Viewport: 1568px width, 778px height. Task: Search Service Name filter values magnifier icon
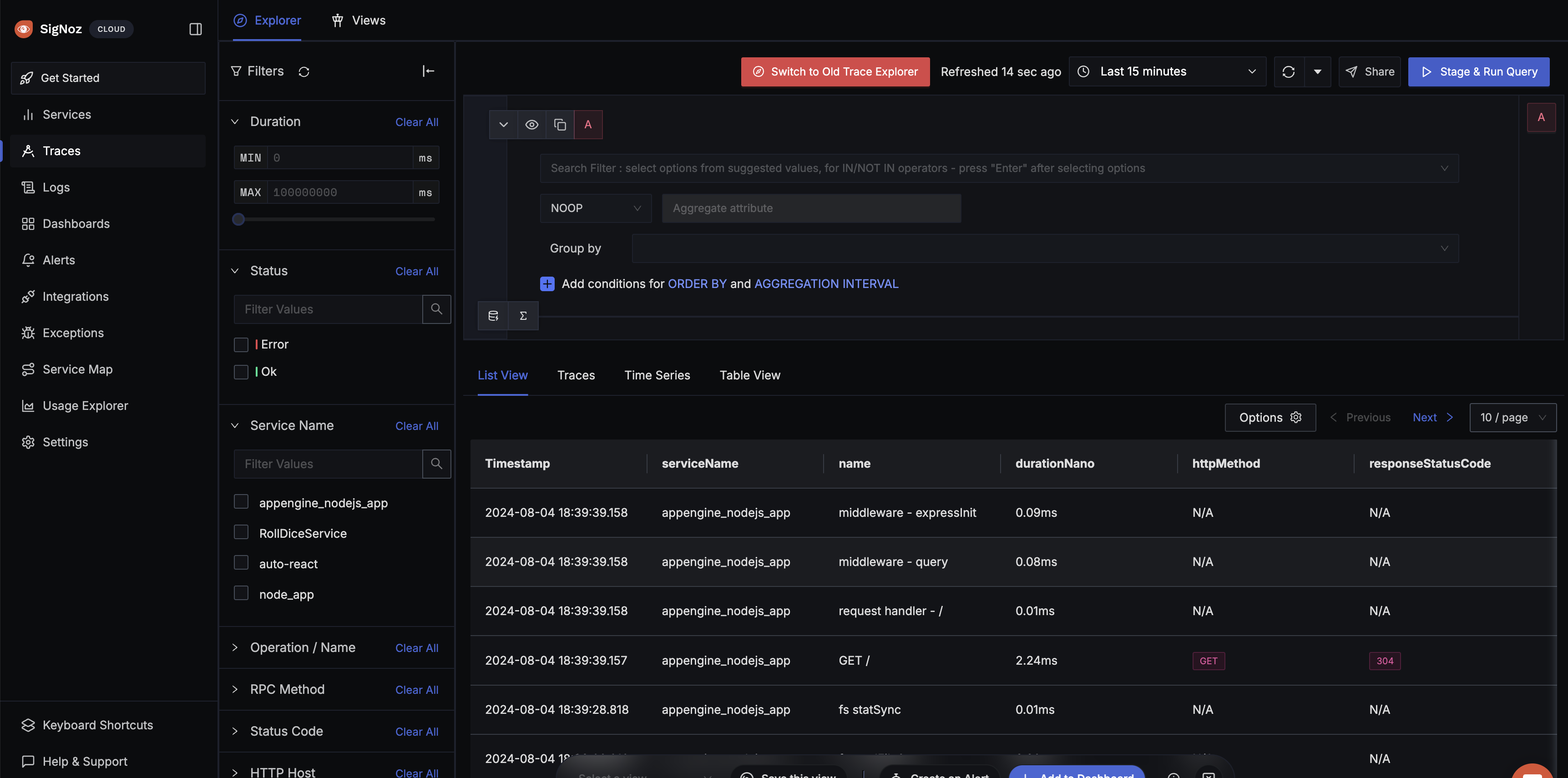[x=436, y=464]
